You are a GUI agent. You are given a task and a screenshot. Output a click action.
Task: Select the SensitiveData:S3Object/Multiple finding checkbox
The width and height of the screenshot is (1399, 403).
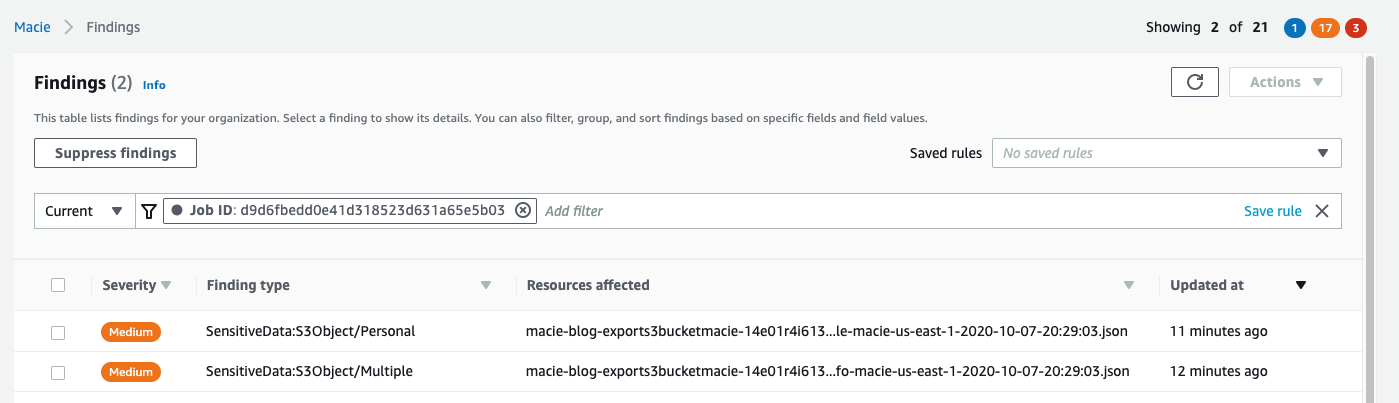click(58, 372)
